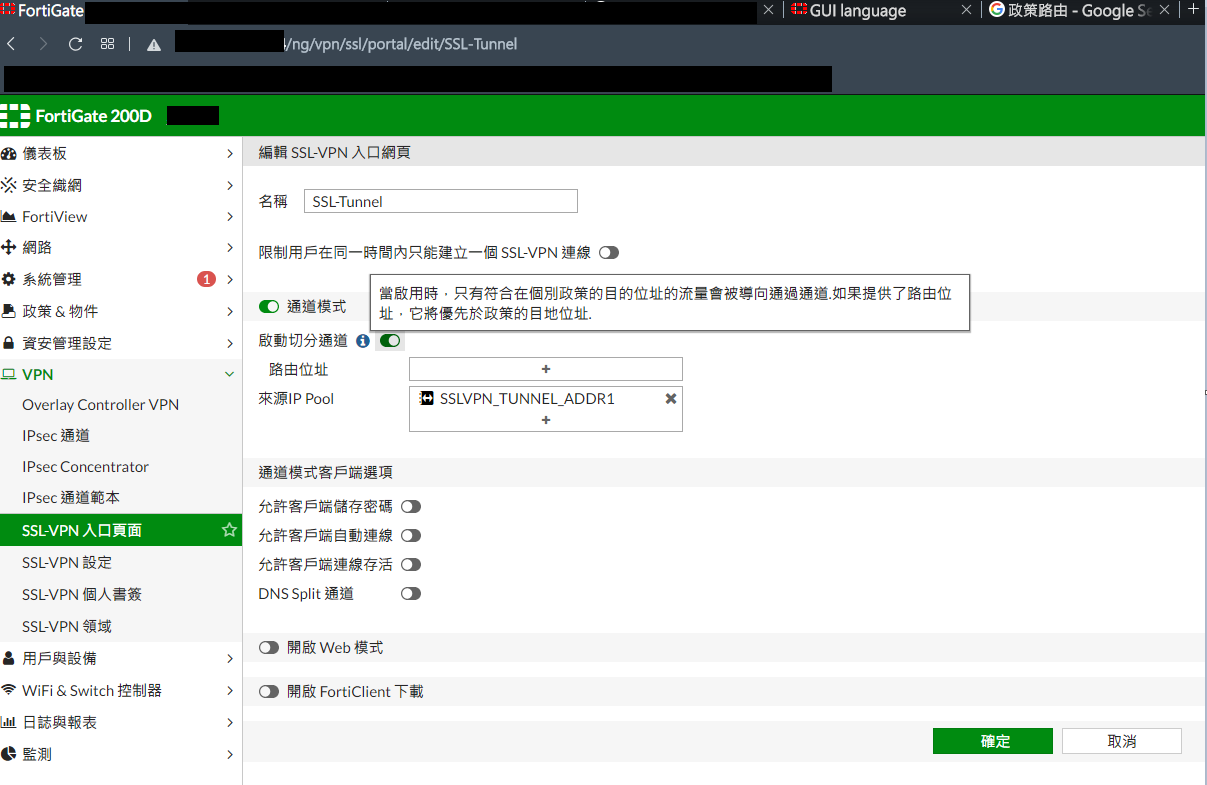Click the WiFi & Switch wireless icon
The height and width of the screenshot is (785, 1207).
point(9,690)
